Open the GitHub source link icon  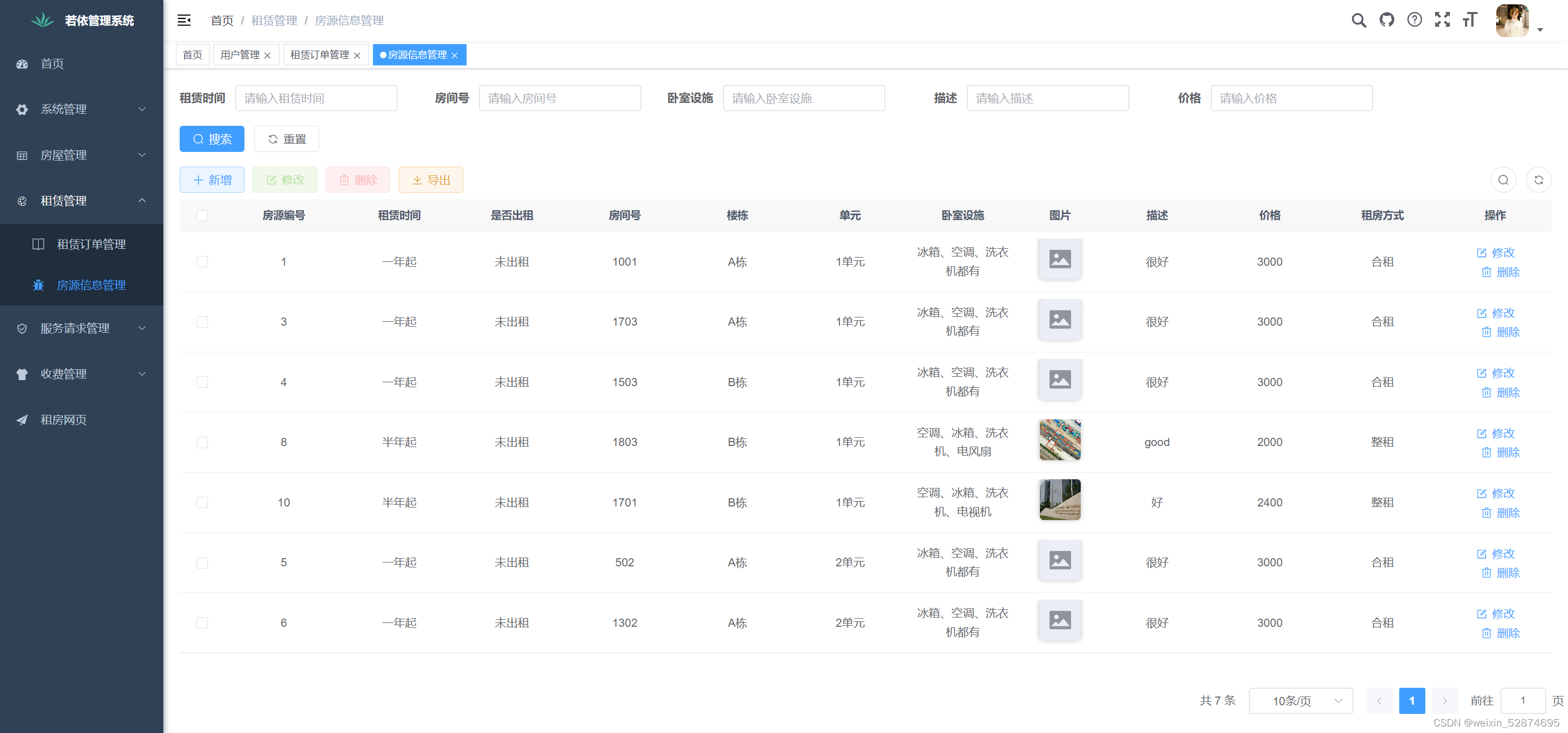point(1387,21)
